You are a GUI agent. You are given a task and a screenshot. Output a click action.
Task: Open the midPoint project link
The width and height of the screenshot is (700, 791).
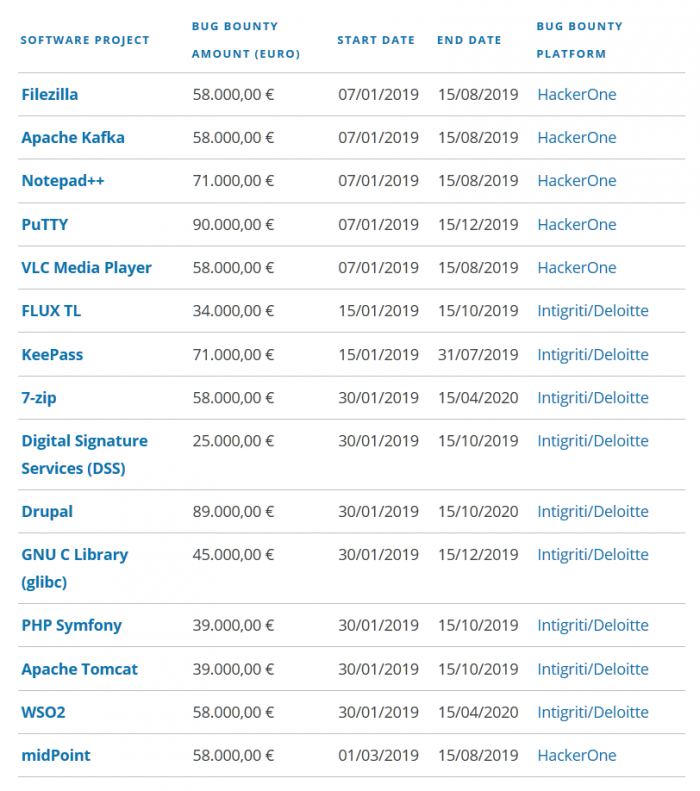[x=55, y=756]
